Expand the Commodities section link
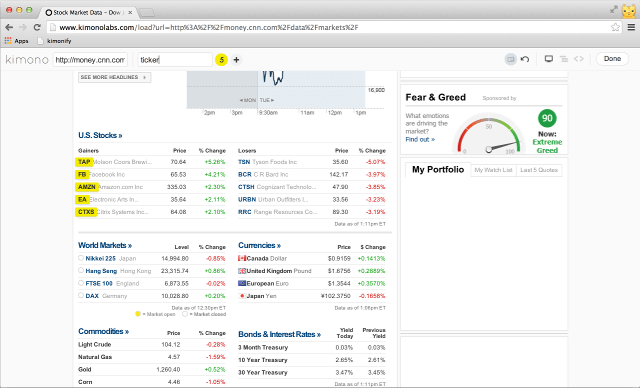The image size is (640, 388). coord(103,331)
